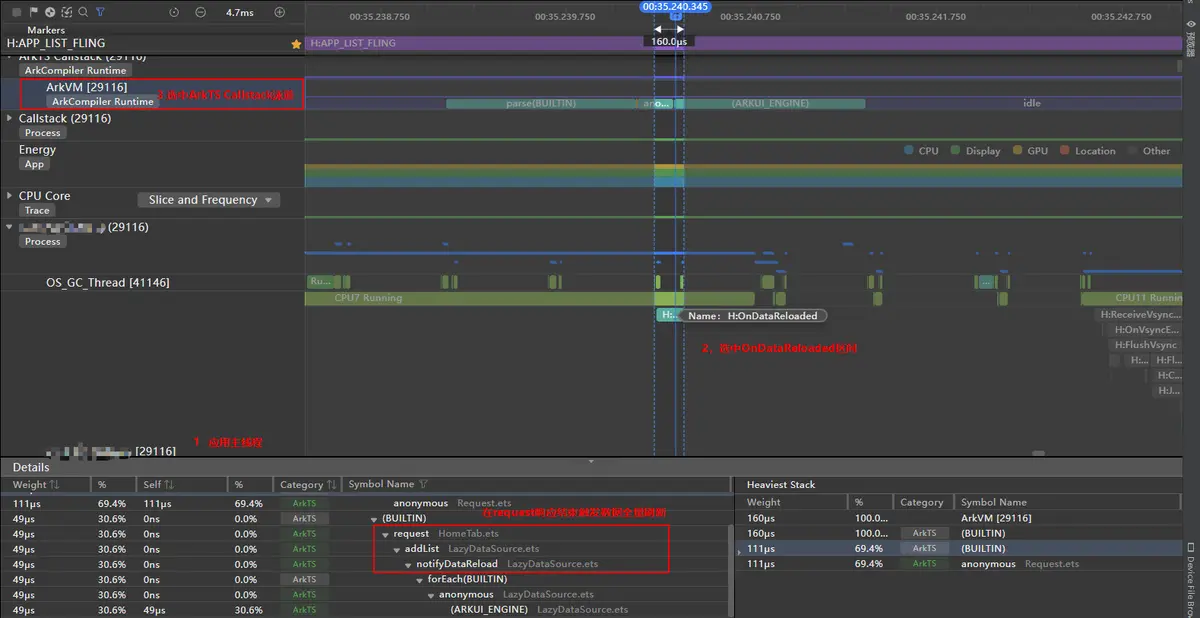Image resolution: width=1200 pixels, height=618 pixels.
Task: Click the blue filter funnel icon
Action: (100, 12)
